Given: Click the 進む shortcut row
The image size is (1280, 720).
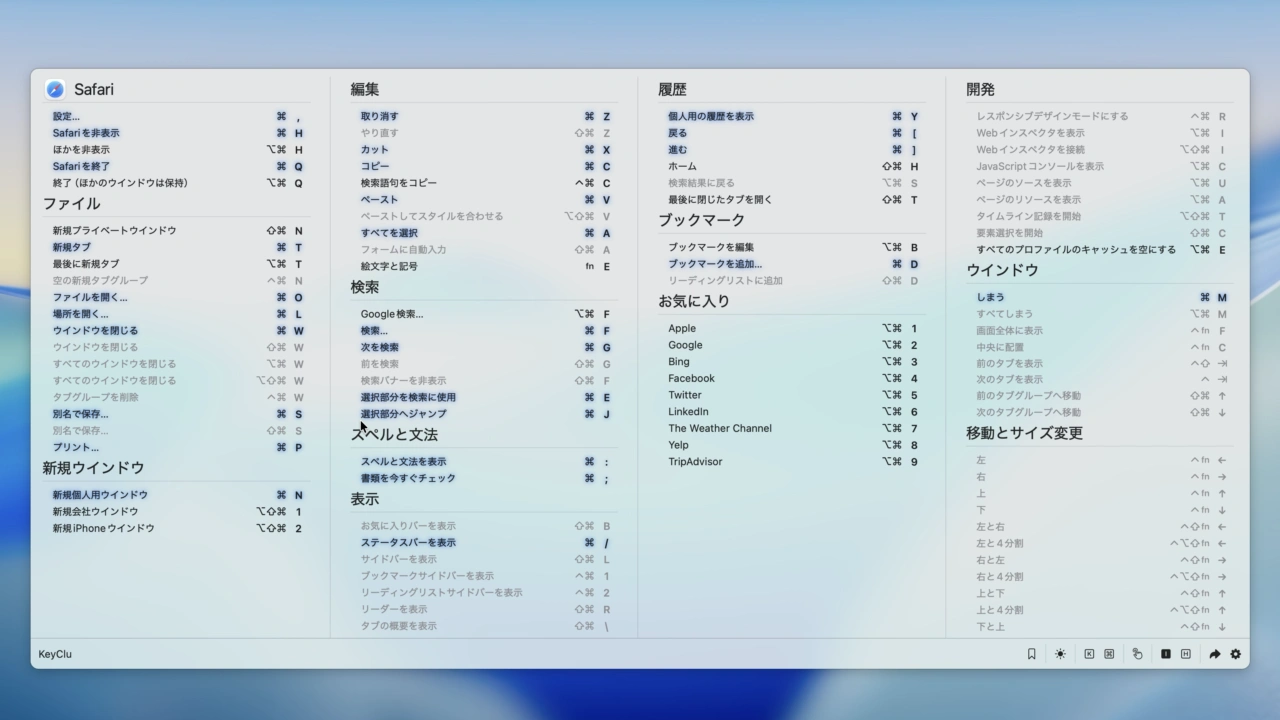Looking at the screenshot, I should coord(794,150).
